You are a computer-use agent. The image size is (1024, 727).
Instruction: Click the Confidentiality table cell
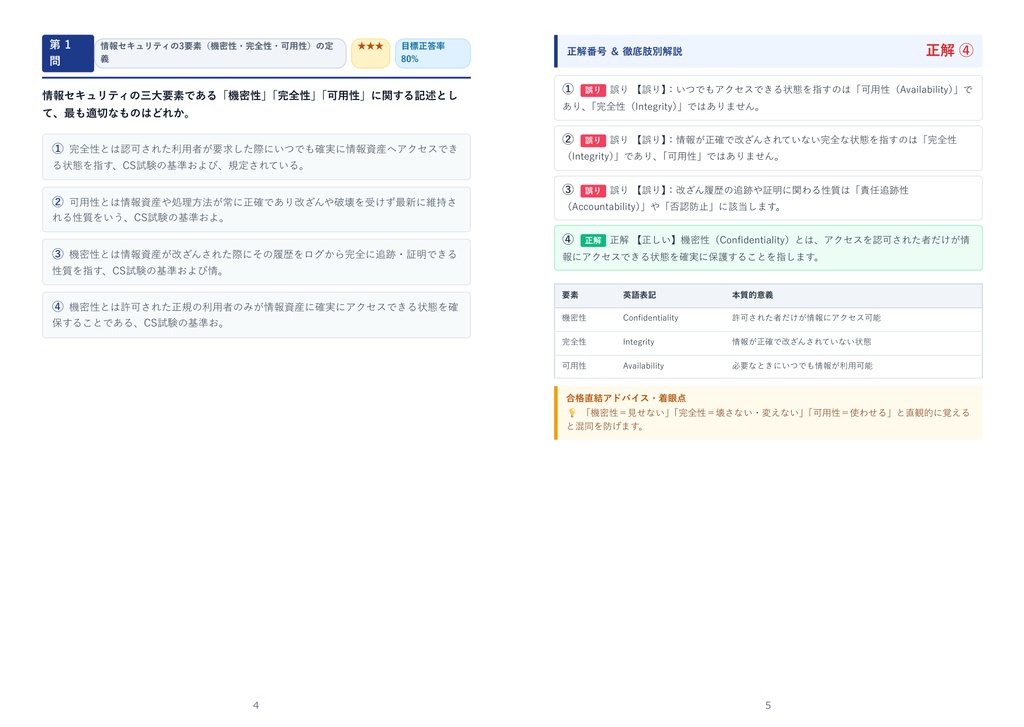[650, 318]
